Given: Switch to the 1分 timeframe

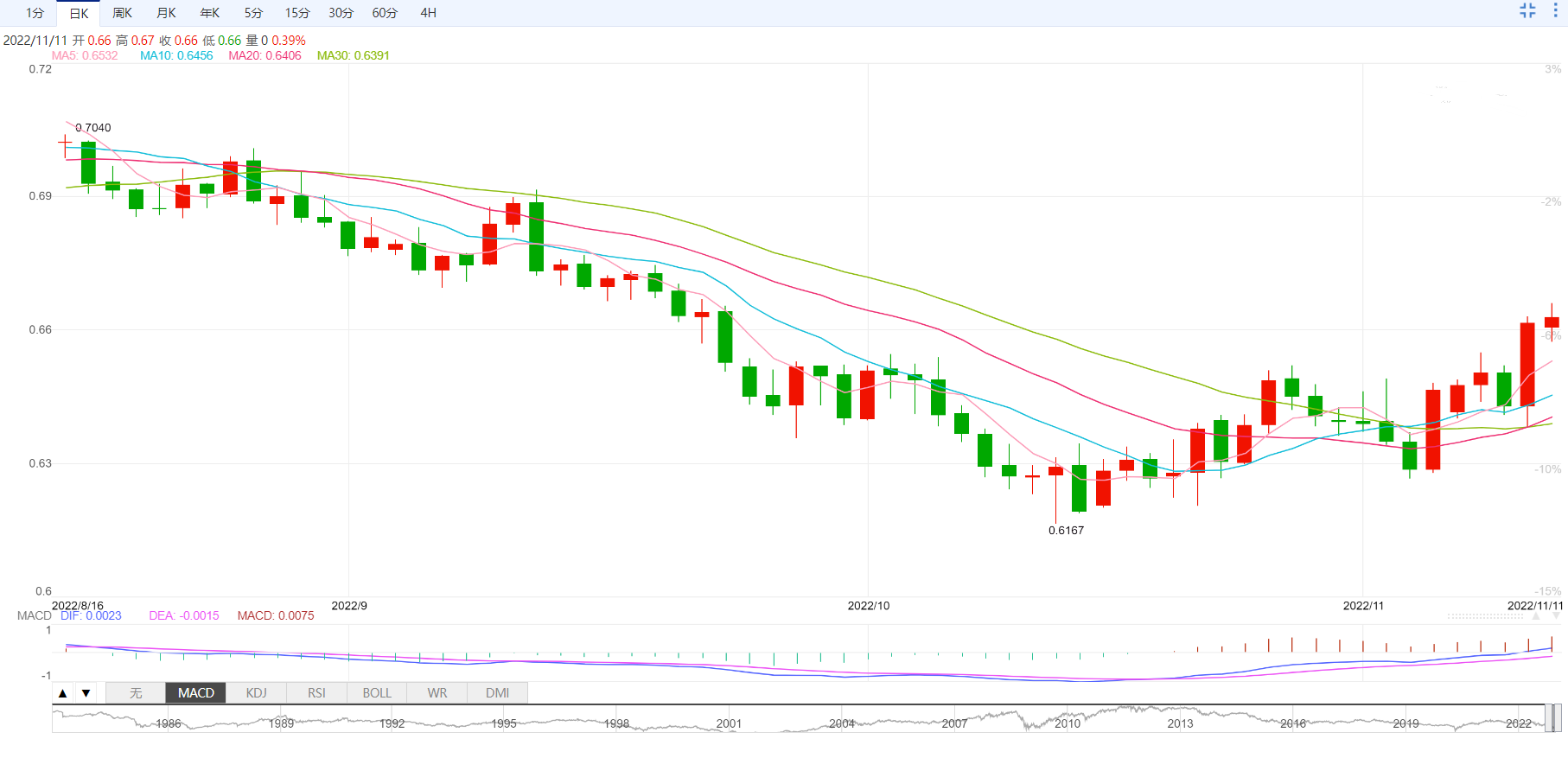Looking at the screenshot, I should click(x=35, y=13).
